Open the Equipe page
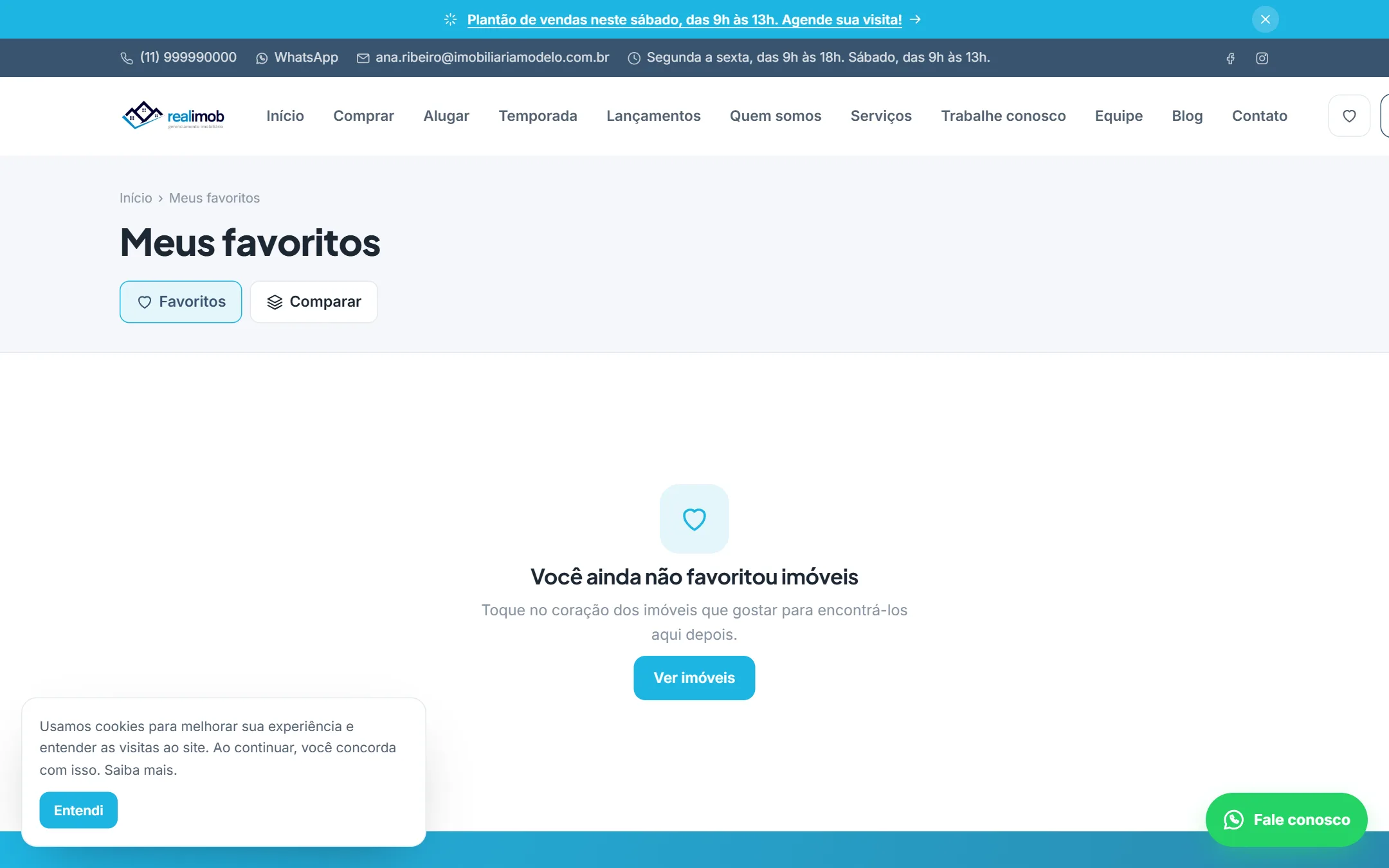The height and width of the screenshot is (868, 1389). click(1119, 116)
